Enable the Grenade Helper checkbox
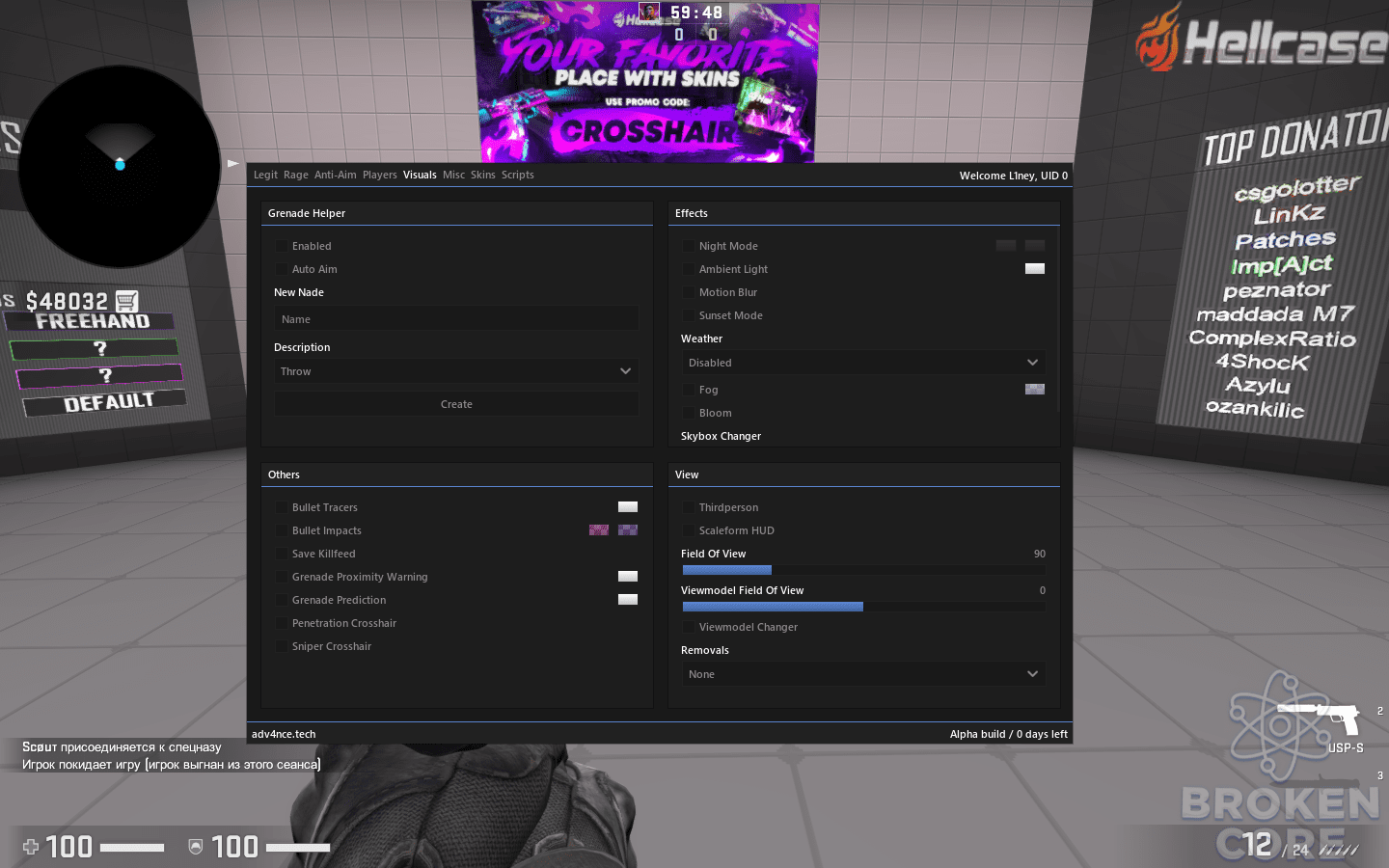This screenshot has height=868, width=1389. [x=282, y=246]
